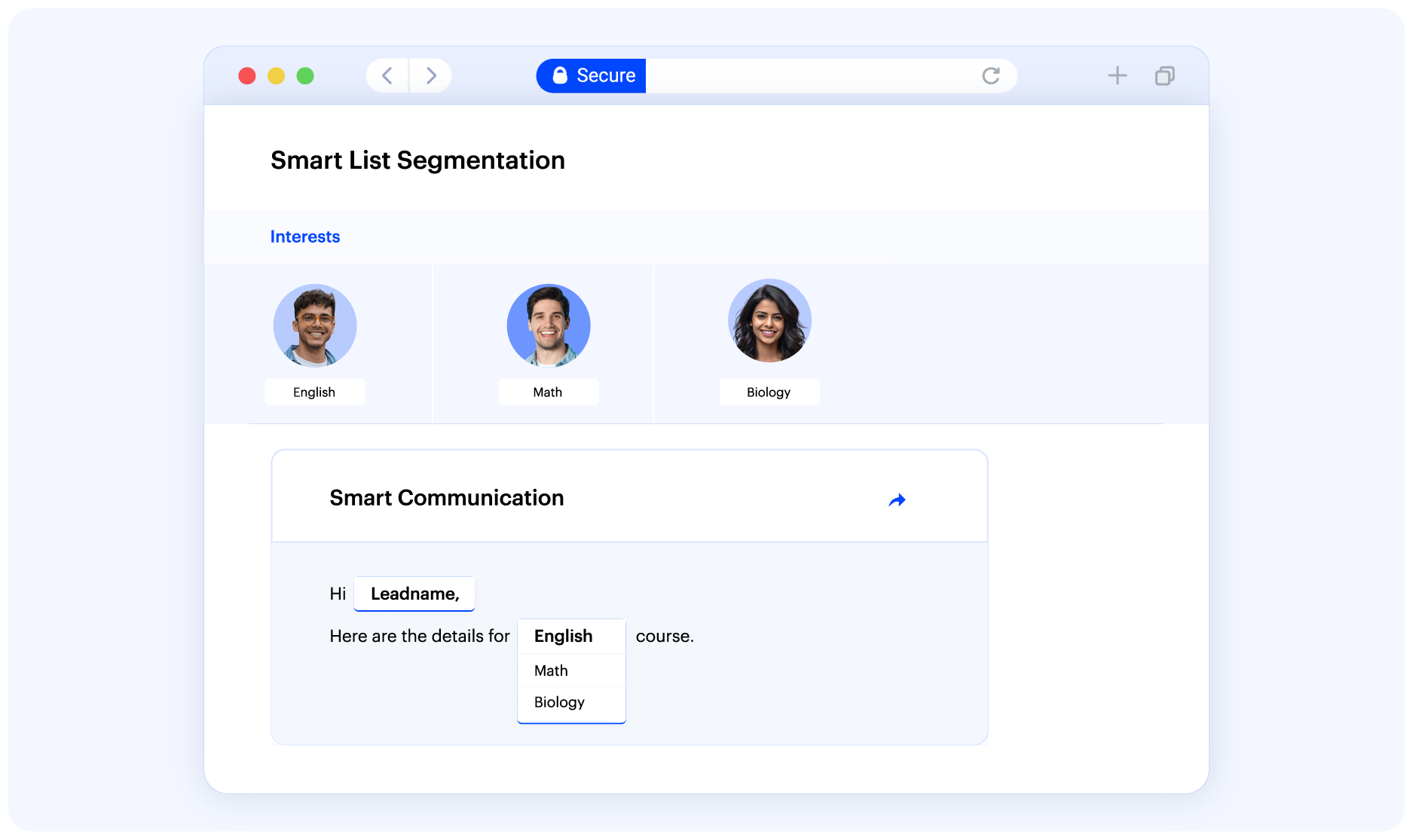Image resolution: width=1413 pixels, height=840 pixels.
Task: Click the browser back arrow
Action: (x=387, y=75)
